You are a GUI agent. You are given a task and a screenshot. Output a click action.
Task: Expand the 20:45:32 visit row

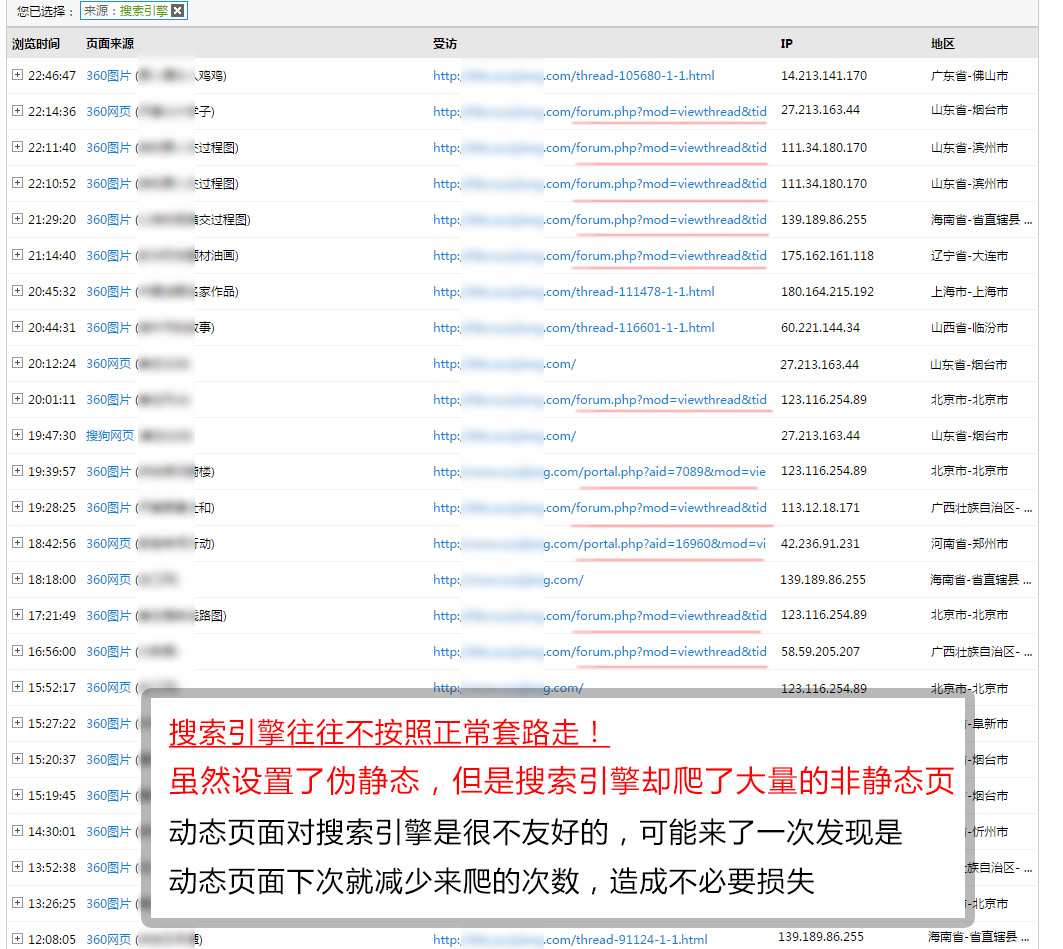18,290
